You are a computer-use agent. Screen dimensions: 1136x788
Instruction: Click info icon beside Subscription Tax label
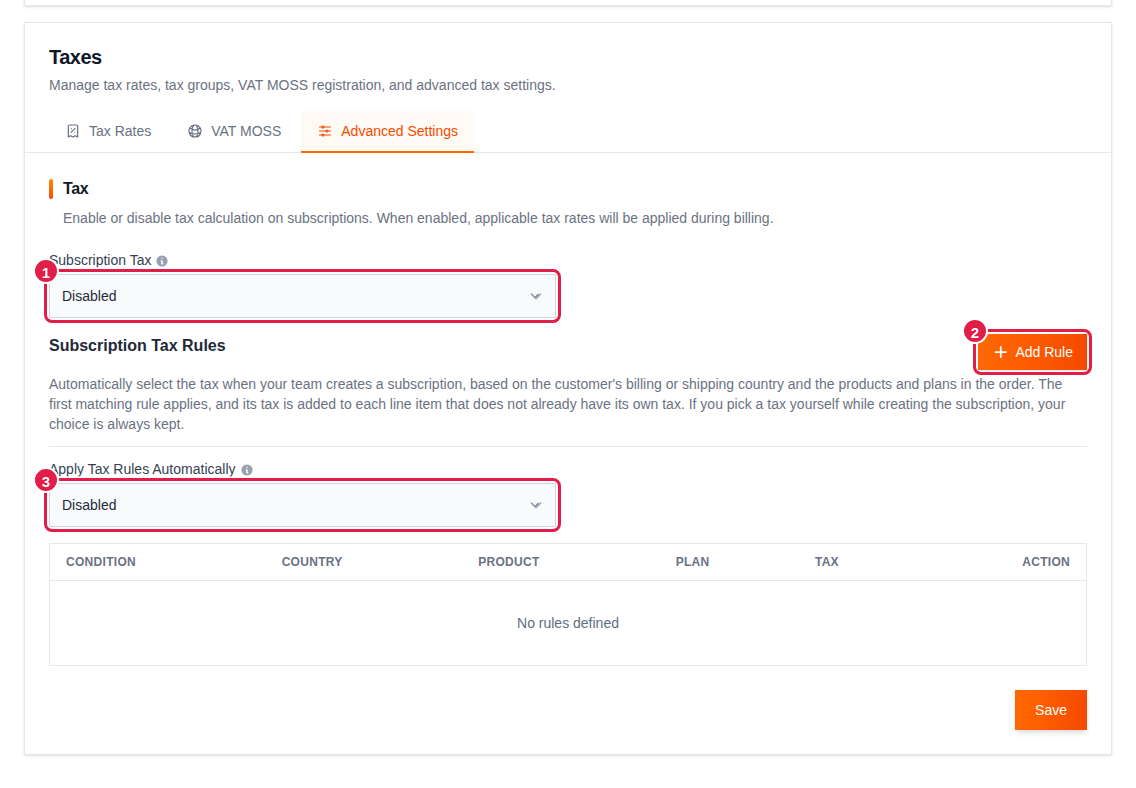pos(162,261)
